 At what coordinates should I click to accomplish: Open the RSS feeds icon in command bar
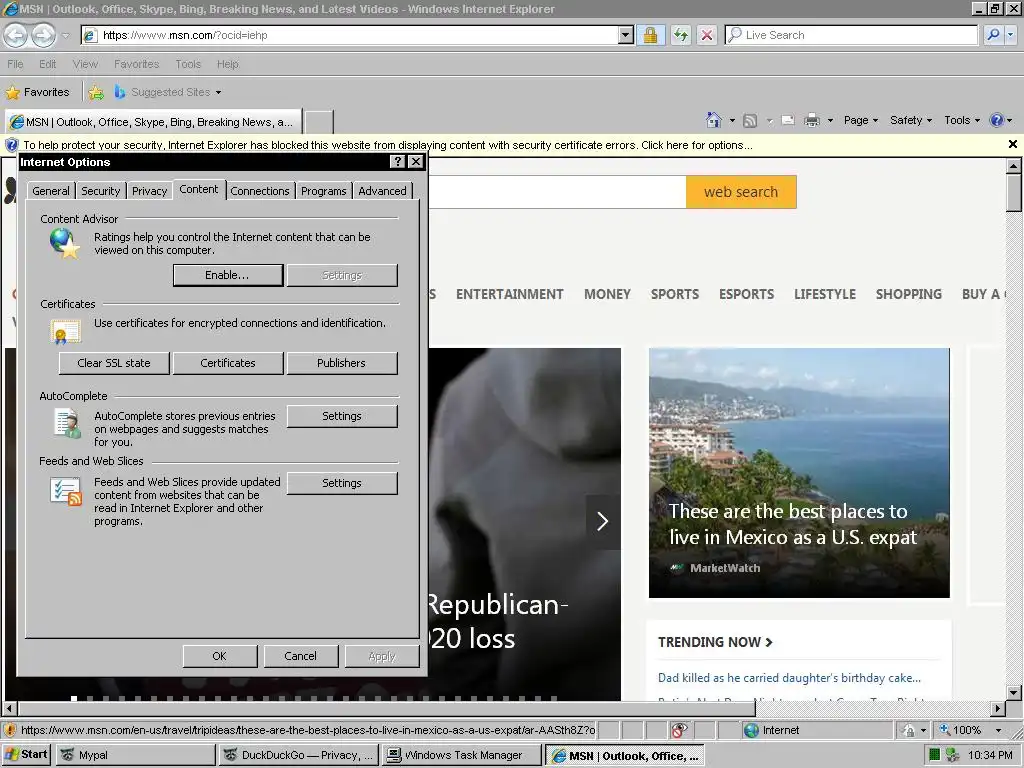point(750,120)
